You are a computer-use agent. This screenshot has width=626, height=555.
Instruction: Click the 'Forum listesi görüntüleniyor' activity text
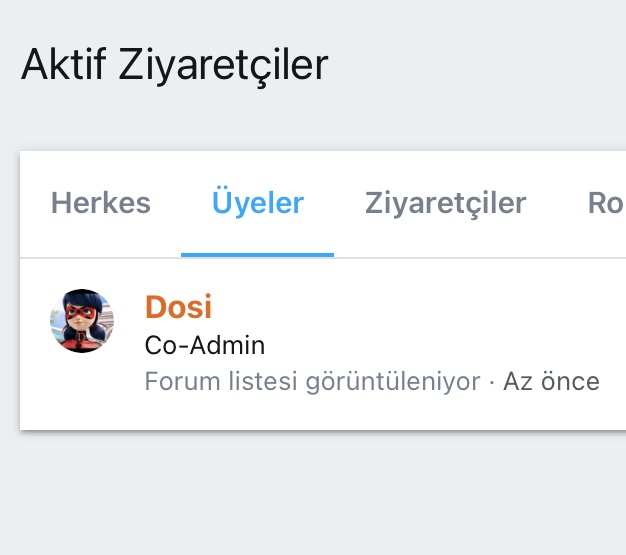(x=312, y=381)
